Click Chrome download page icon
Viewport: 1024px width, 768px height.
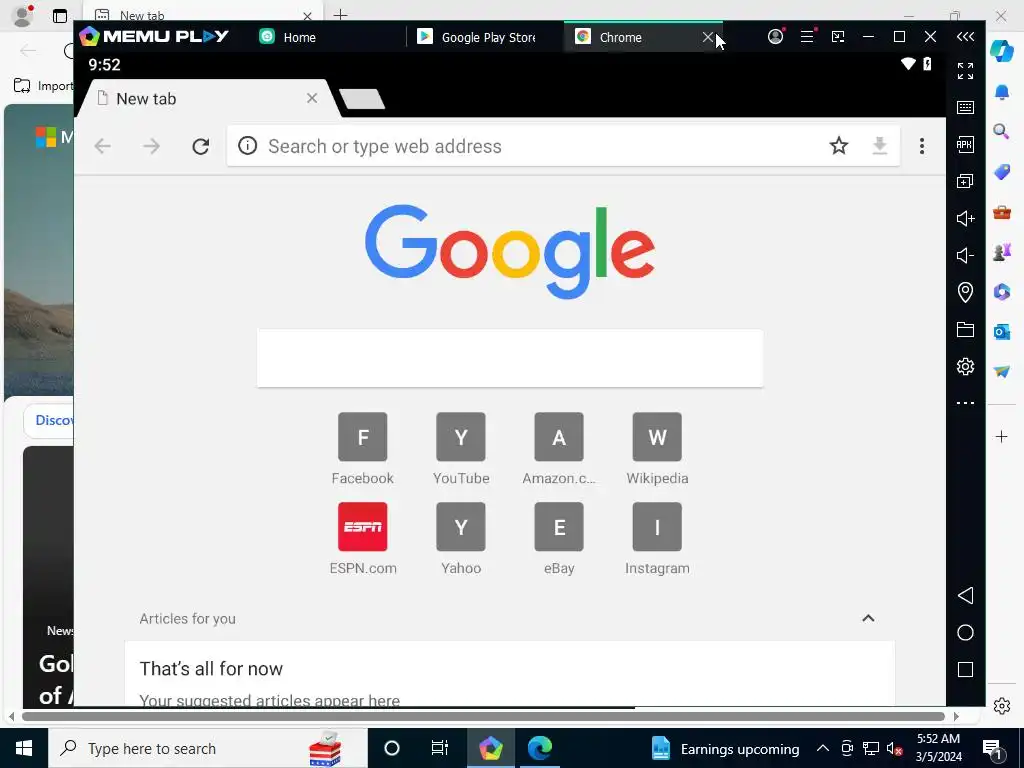(x=880, y=146)
